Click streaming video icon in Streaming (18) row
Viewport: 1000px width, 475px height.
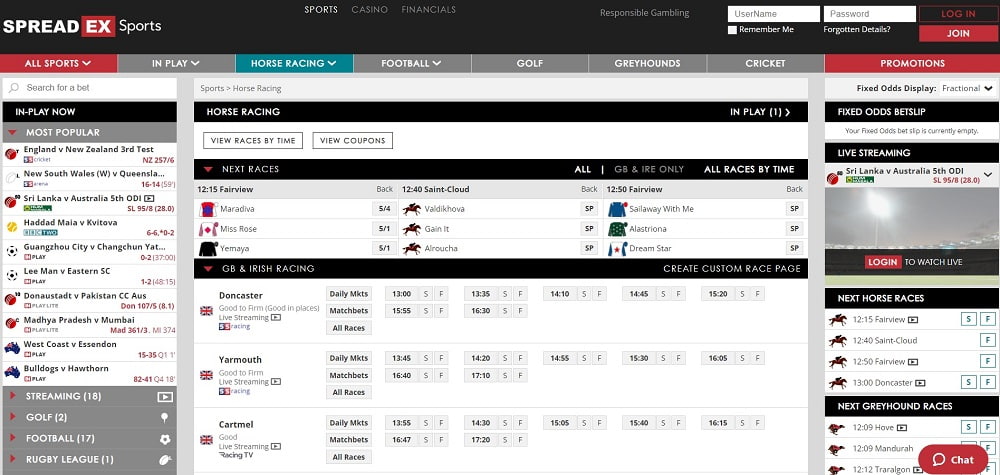(165, 397)
